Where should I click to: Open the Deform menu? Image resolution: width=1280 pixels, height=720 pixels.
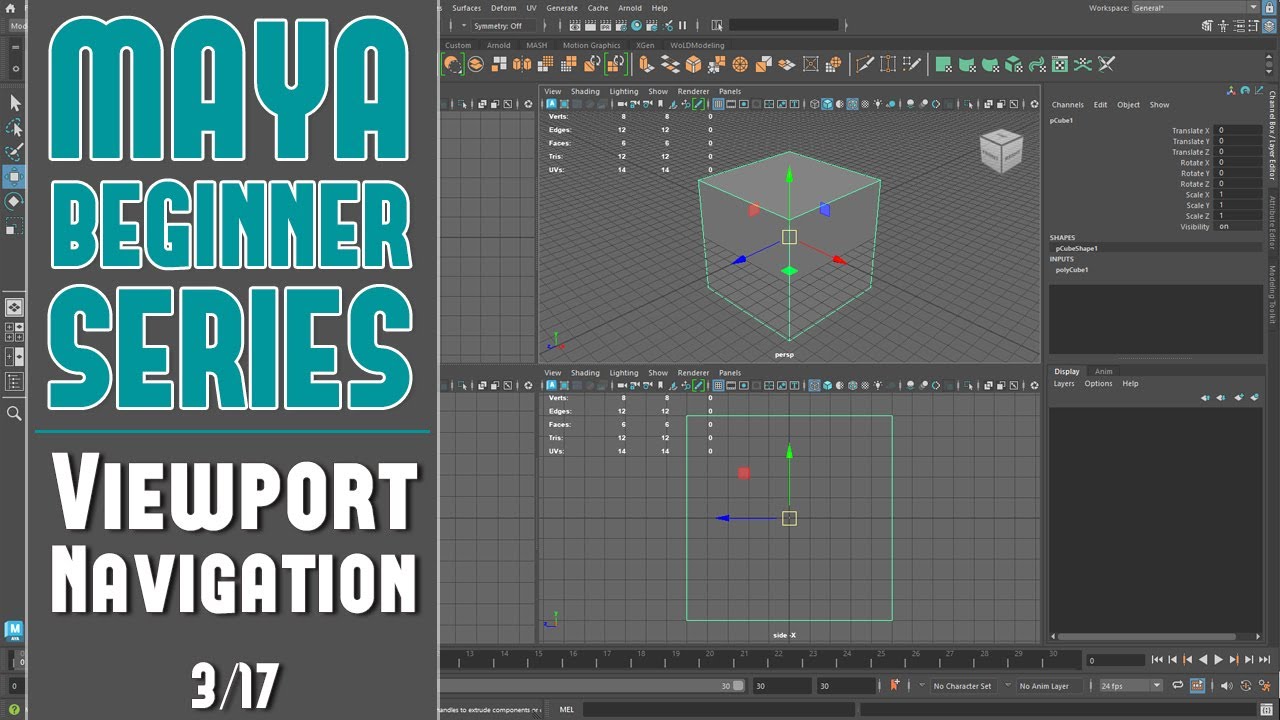click(x=504, y=8)
